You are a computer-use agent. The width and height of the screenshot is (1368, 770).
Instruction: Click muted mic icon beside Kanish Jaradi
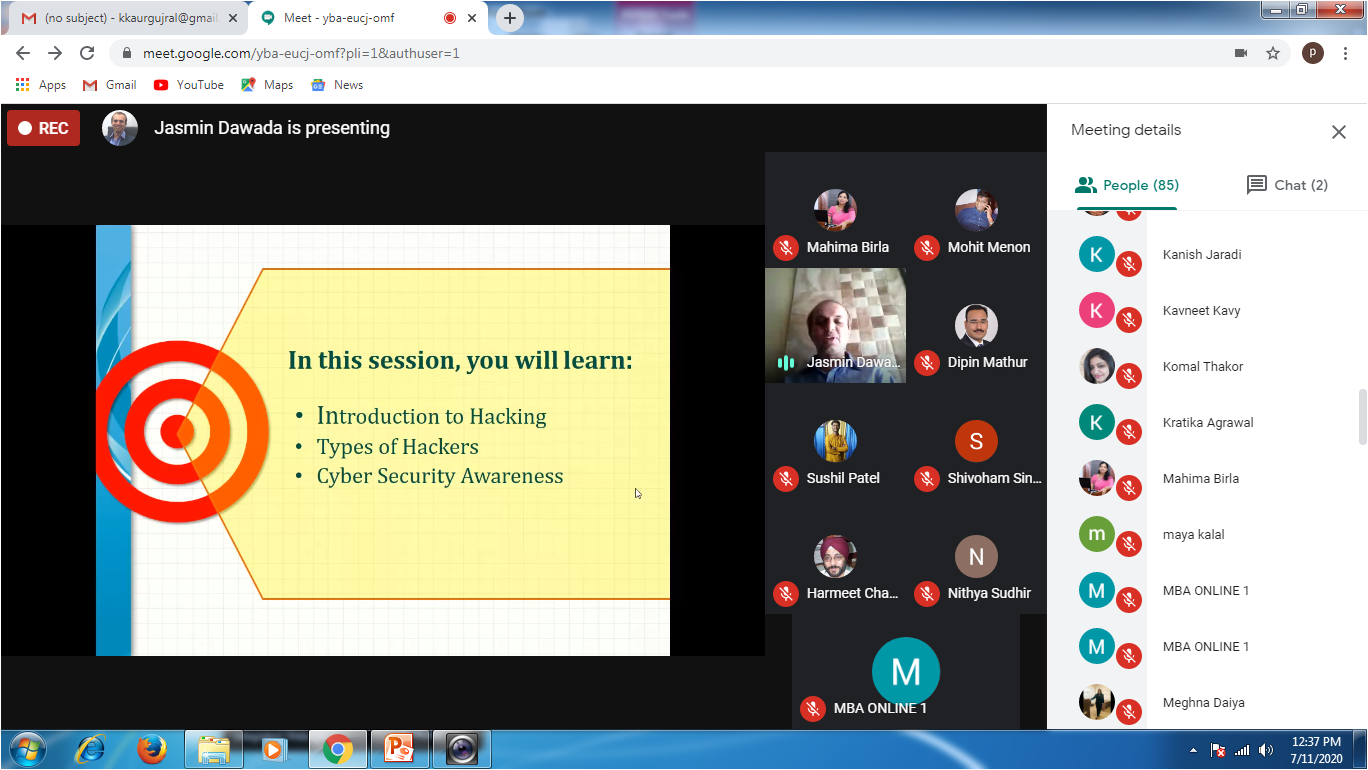coord(1129,264)
